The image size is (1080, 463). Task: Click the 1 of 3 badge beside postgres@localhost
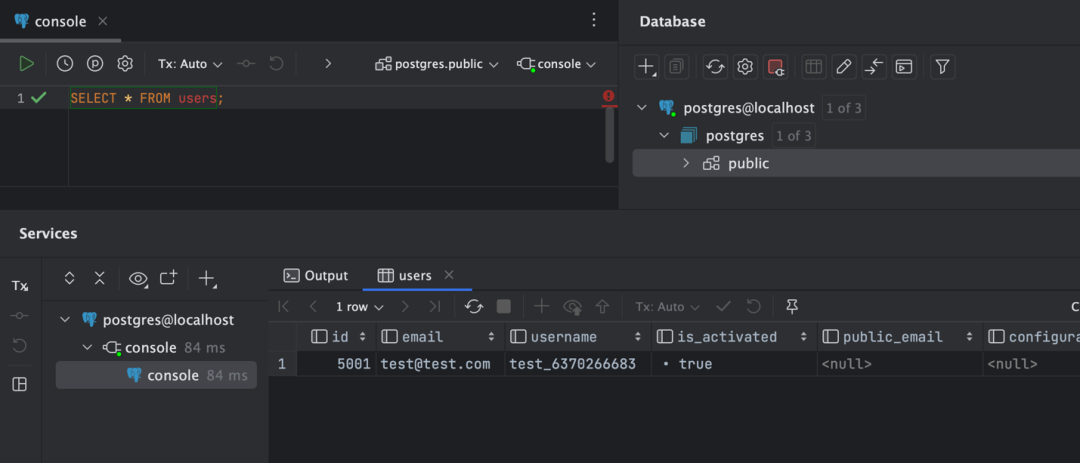844,108
